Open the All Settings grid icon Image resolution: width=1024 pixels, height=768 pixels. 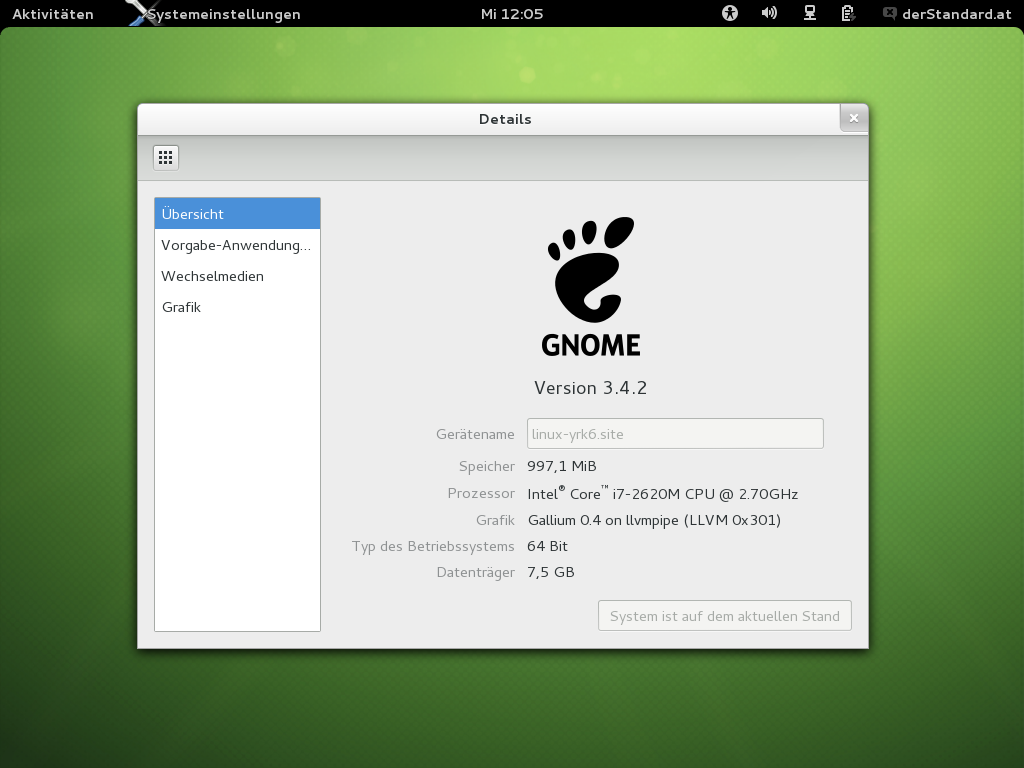click(165, 157)
